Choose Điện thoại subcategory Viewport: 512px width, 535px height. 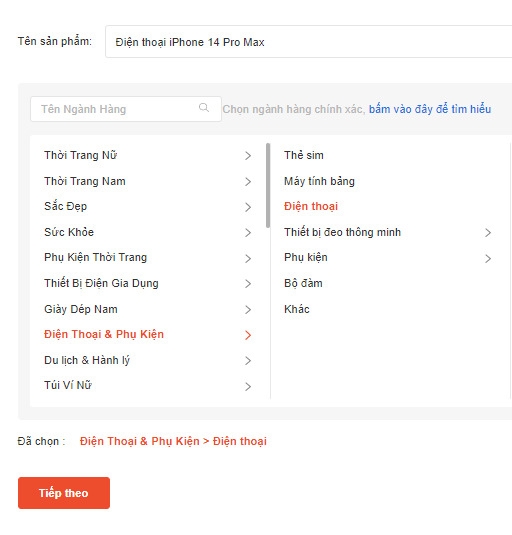point(311,206)
